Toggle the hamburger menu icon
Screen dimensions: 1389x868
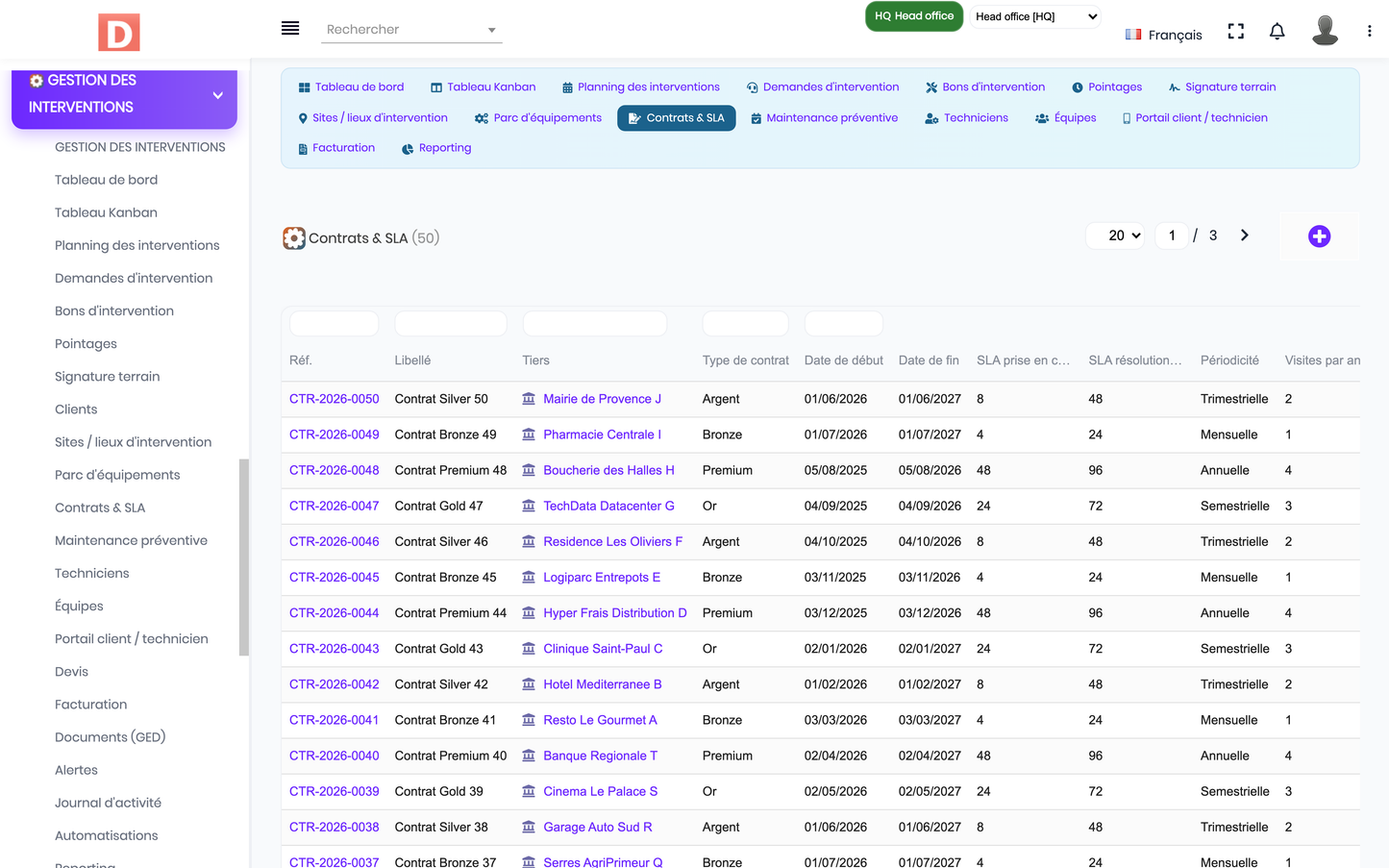tap(290, 28)
